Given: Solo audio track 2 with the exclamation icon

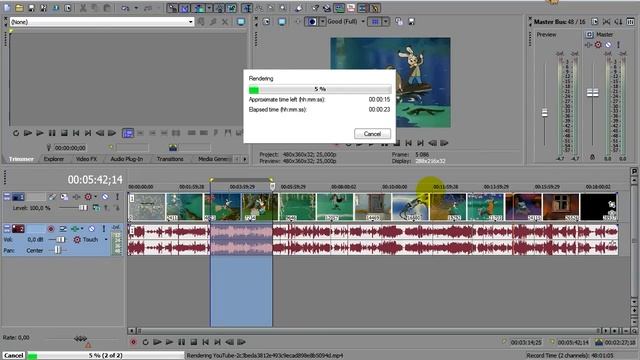Looking at the screenshot, I should coord(104,229).
